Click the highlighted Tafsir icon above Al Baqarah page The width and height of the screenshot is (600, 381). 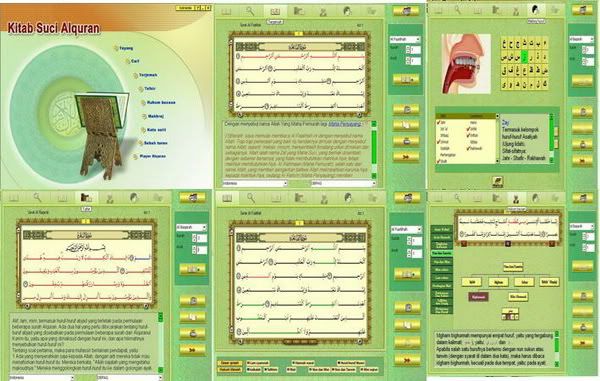86,197
